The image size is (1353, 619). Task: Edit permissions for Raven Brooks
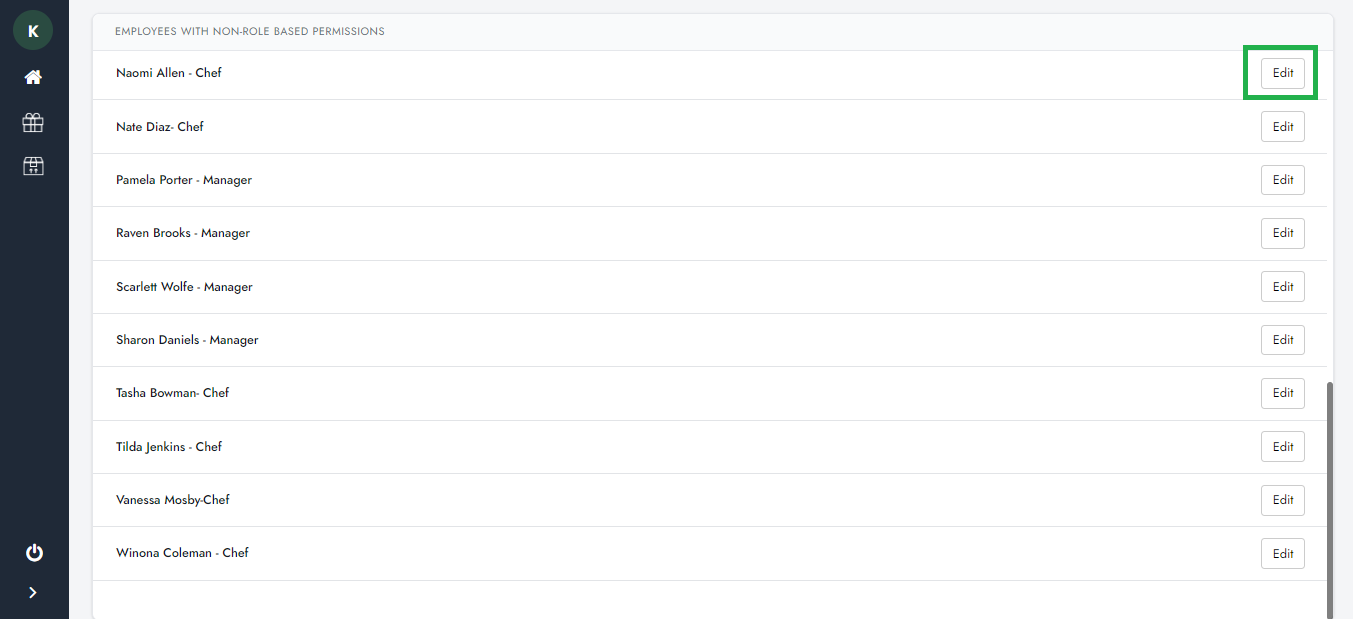tap(1282, 233)
